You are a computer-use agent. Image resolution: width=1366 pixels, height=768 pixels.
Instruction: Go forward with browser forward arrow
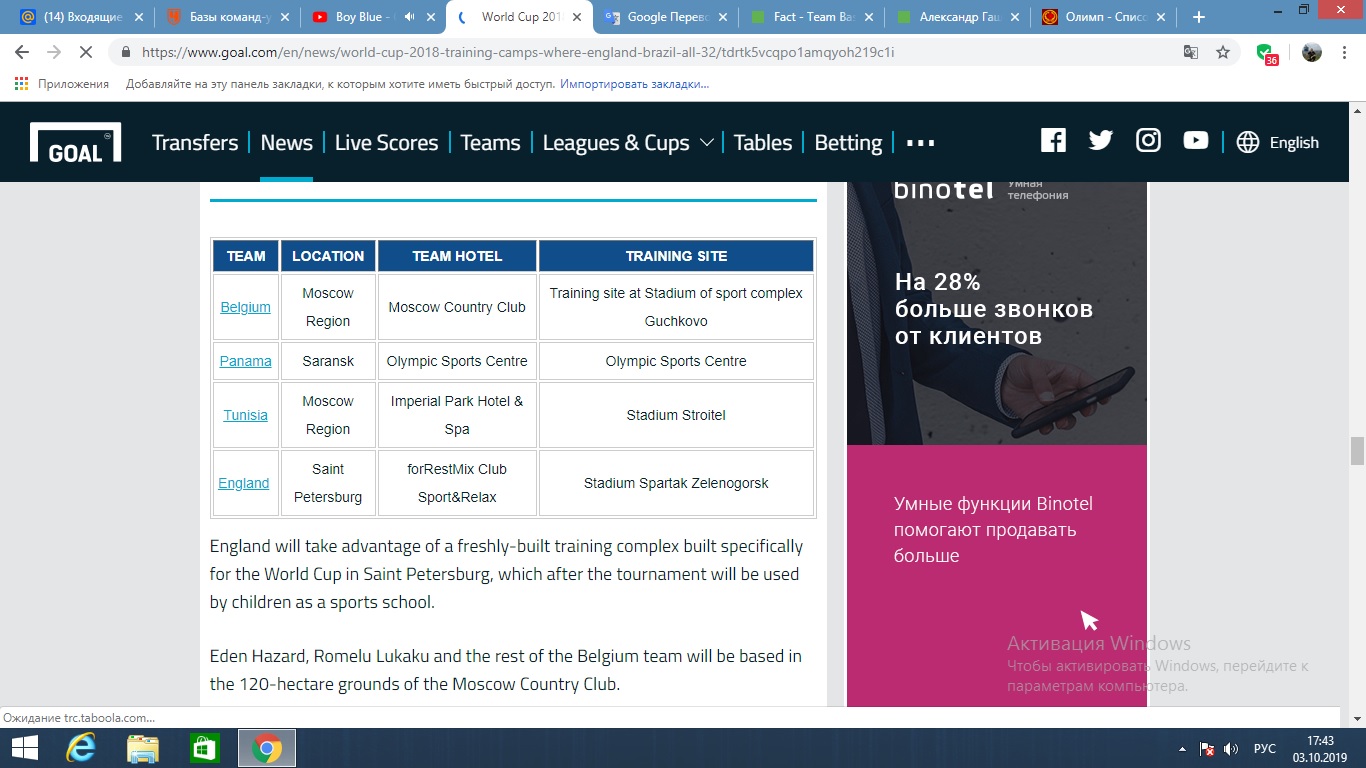tap(54, 52)
